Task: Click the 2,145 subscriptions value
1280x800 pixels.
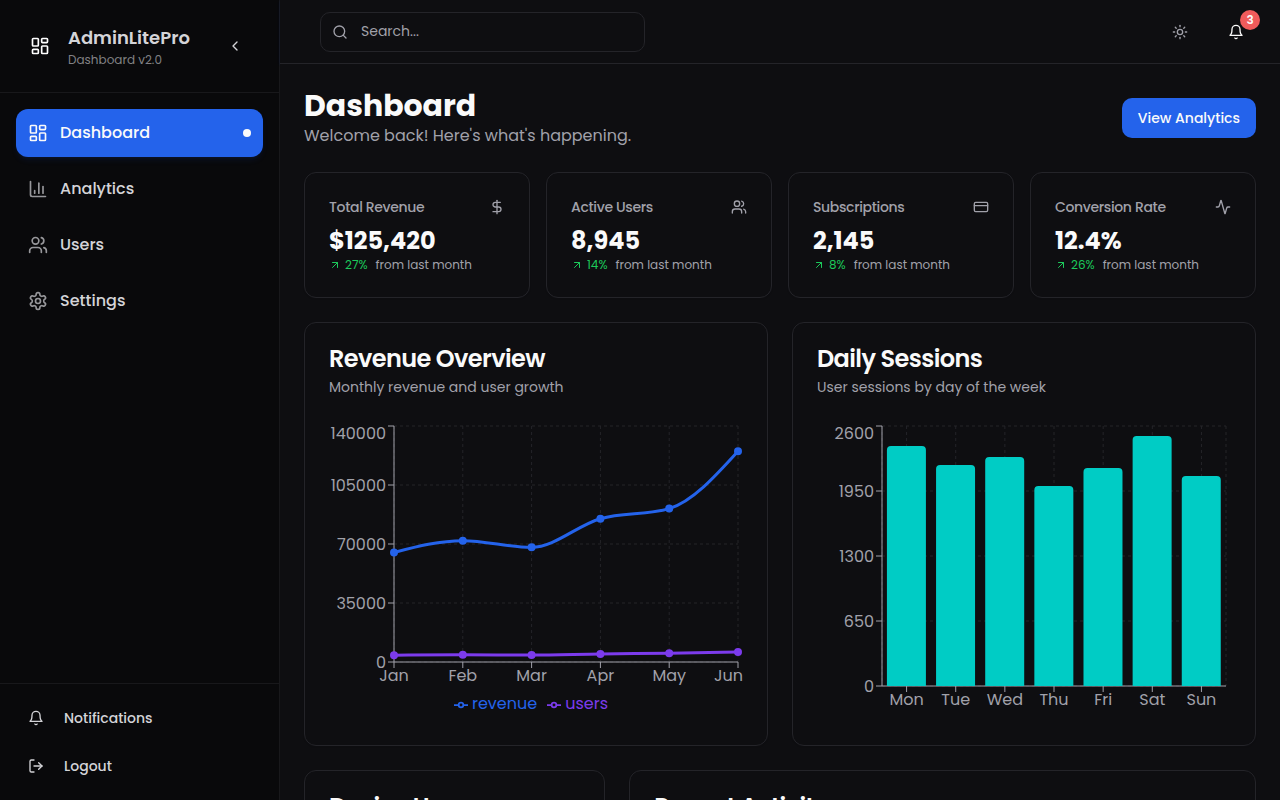Action: pyautogui.click(x=843, y=240)
